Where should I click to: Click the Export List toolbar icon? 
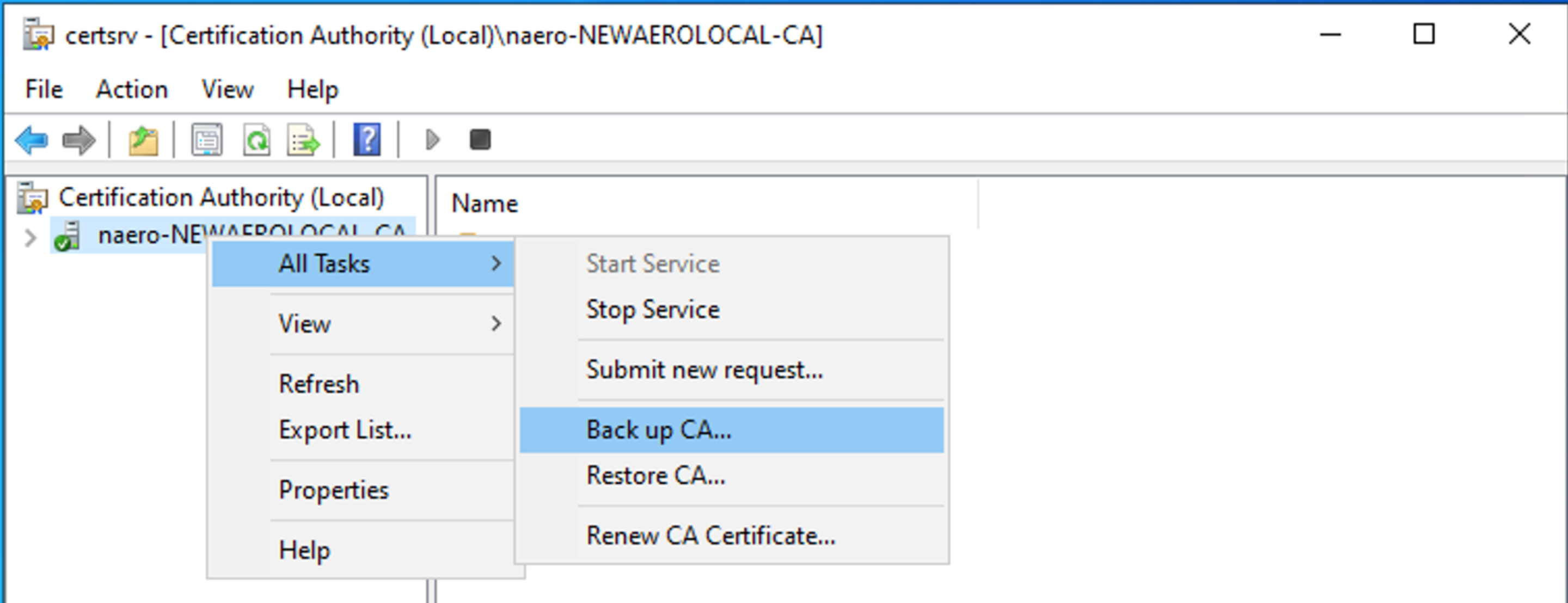point(303,140)
